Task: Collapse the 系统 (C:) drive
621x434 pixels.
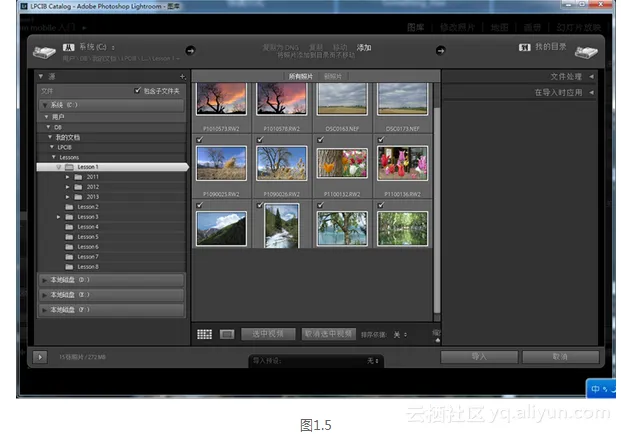Action: tap(45, 105)
